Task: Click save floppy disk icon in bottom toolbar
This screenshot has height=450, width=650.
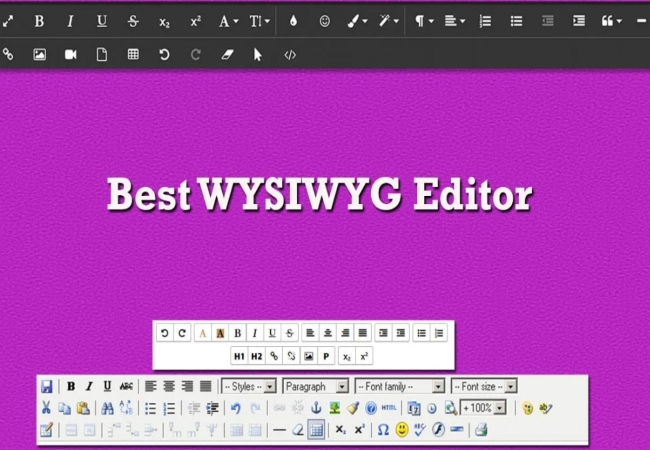Action: click(47, 387)
